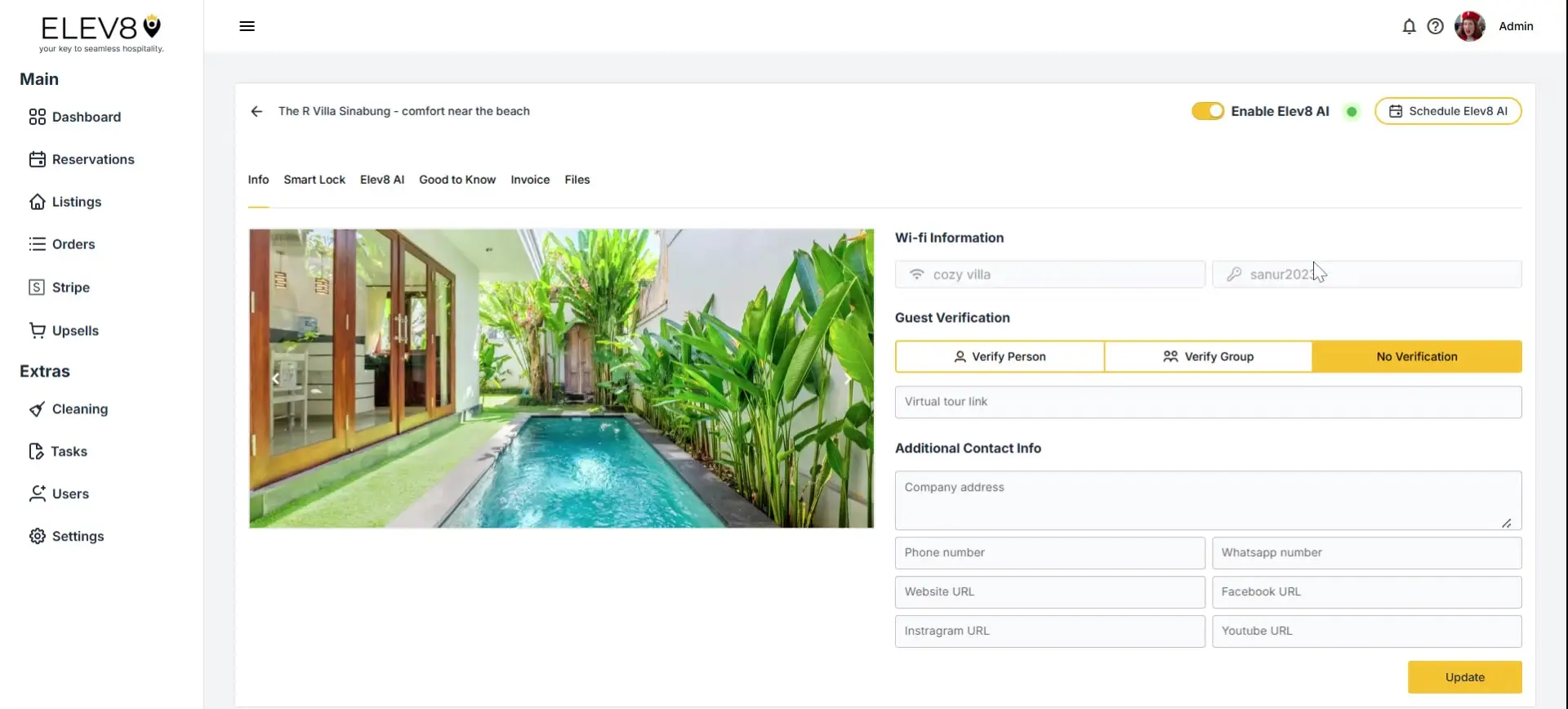Edit the Wi-fi name field 'cozy villa'
The height and width of the screenshot is (709, 1568).
point(1049,274)
